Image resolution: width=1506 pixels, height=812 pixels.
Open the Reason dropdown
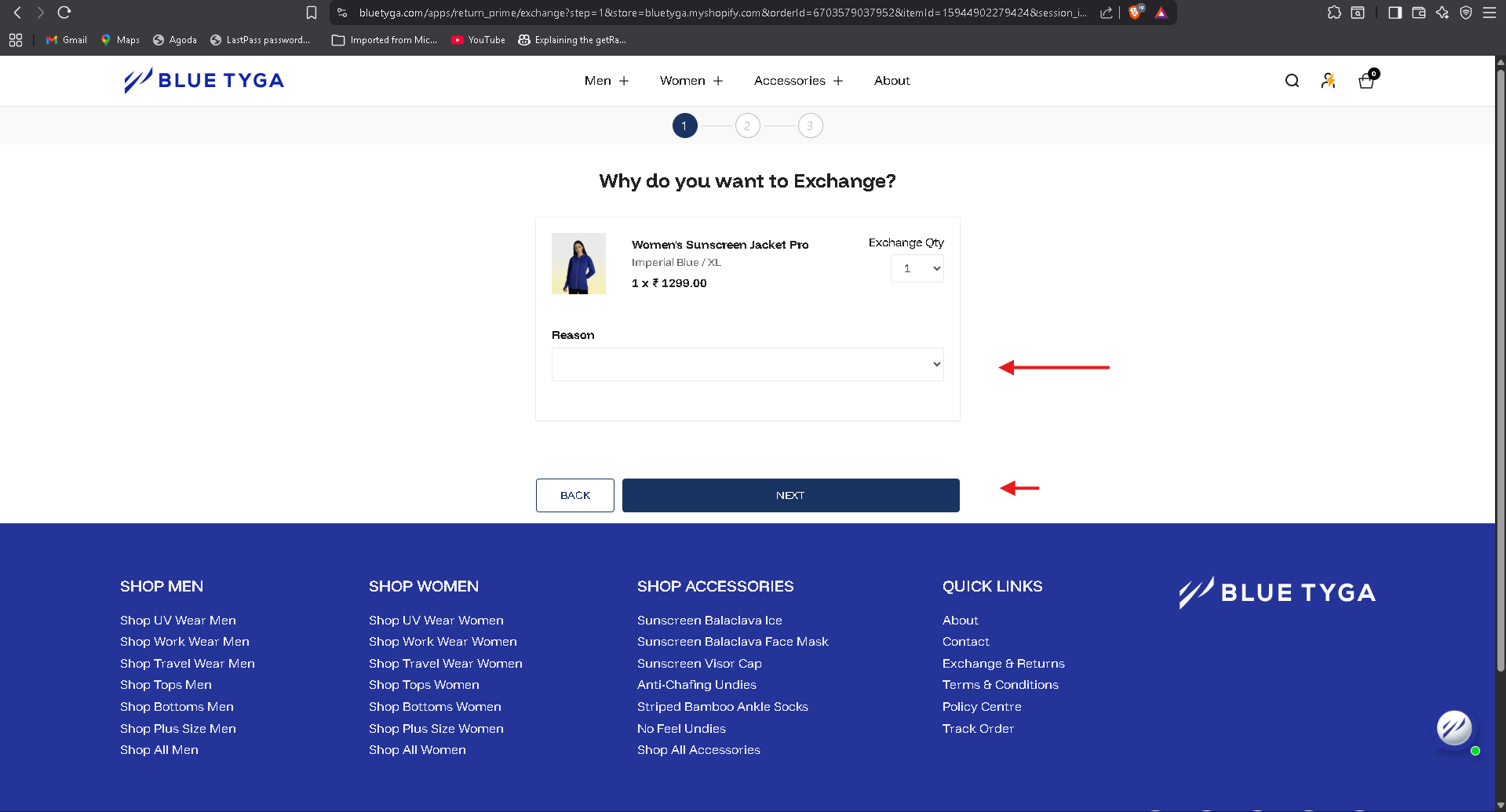pyautogui.click(x=747, y=364)
